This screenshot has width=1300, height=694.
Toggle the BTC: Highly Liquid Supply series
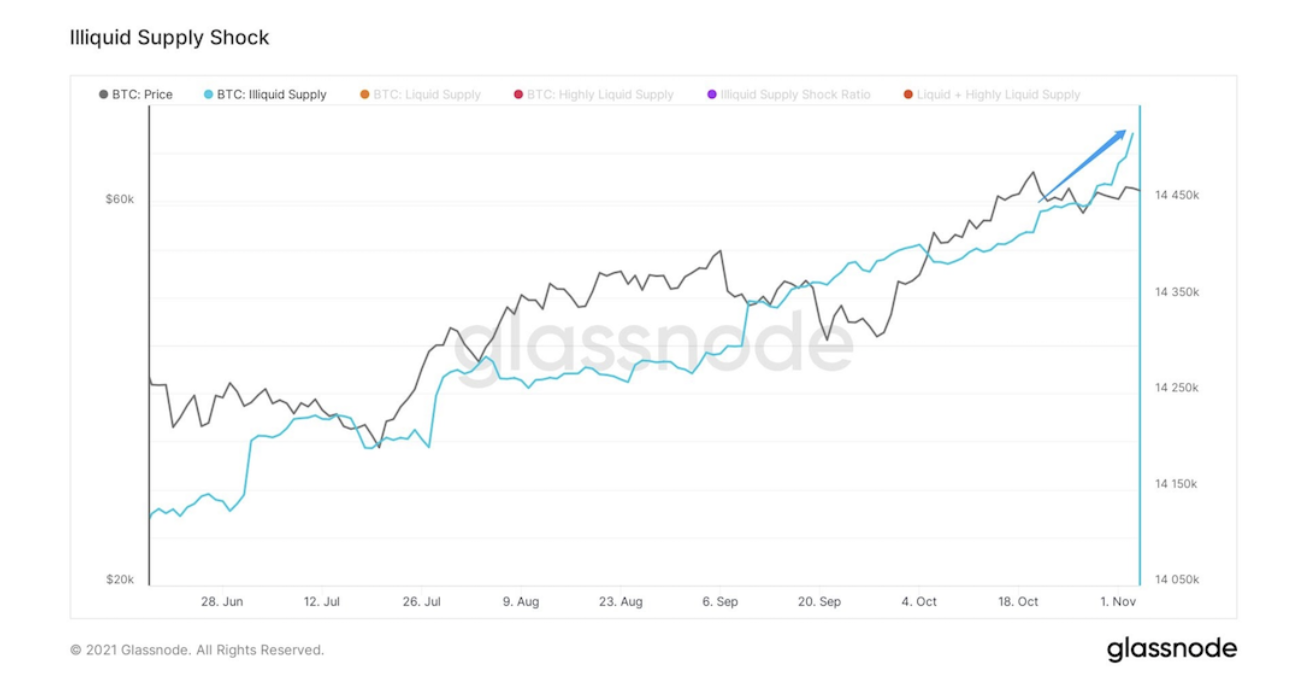600,95
